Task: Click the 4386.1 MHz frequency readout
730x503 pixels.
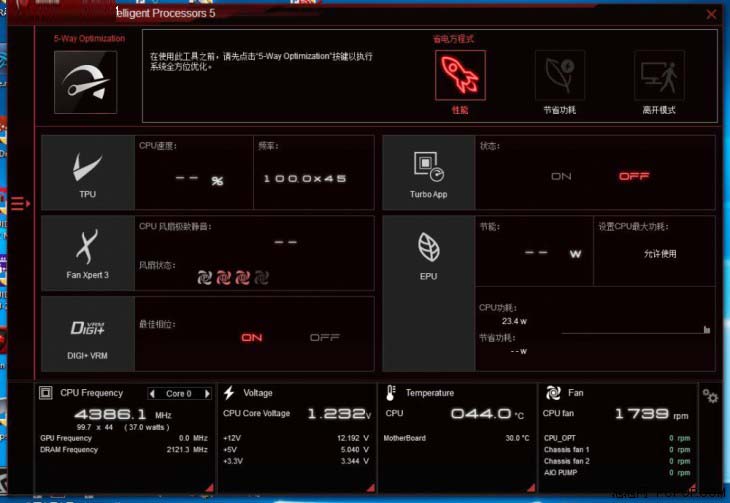Action: point(123,414)
